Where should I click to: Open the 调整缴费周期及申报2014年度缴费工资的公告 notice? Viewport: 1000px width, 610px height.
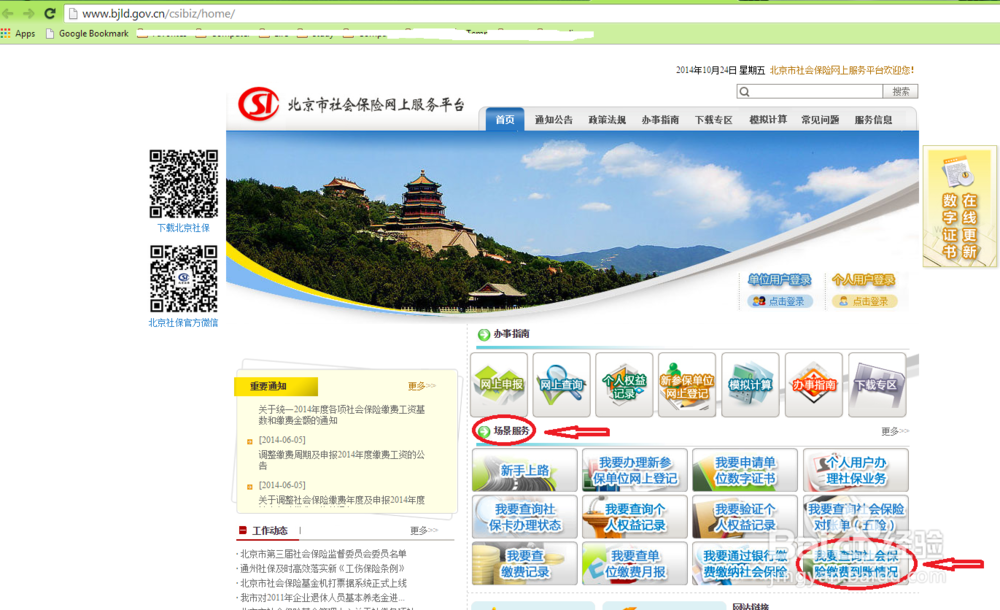pos(341,460)
